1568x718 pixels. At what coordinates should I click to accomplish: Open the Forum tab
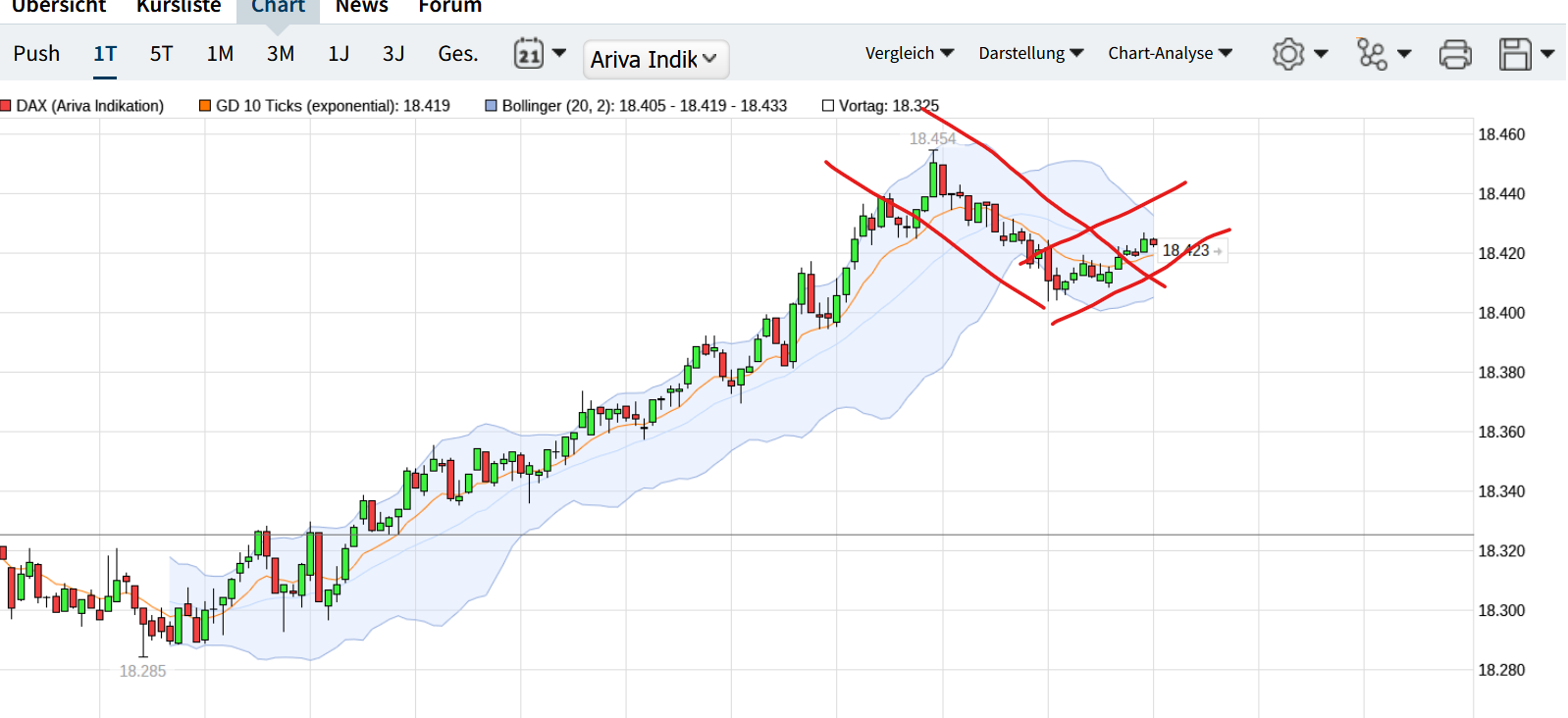pos(449,7)
